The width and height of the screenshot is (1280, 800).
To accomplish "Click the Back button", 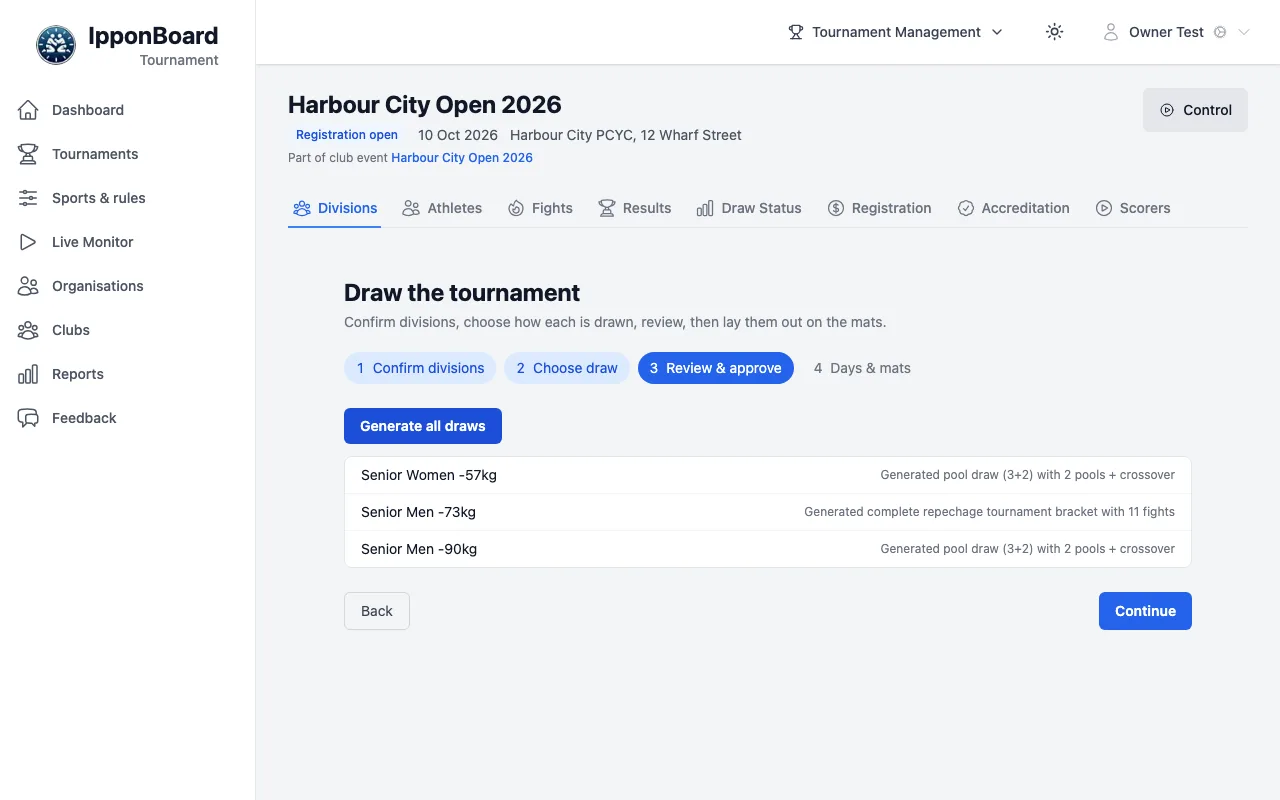I will (x=377, y=611).
